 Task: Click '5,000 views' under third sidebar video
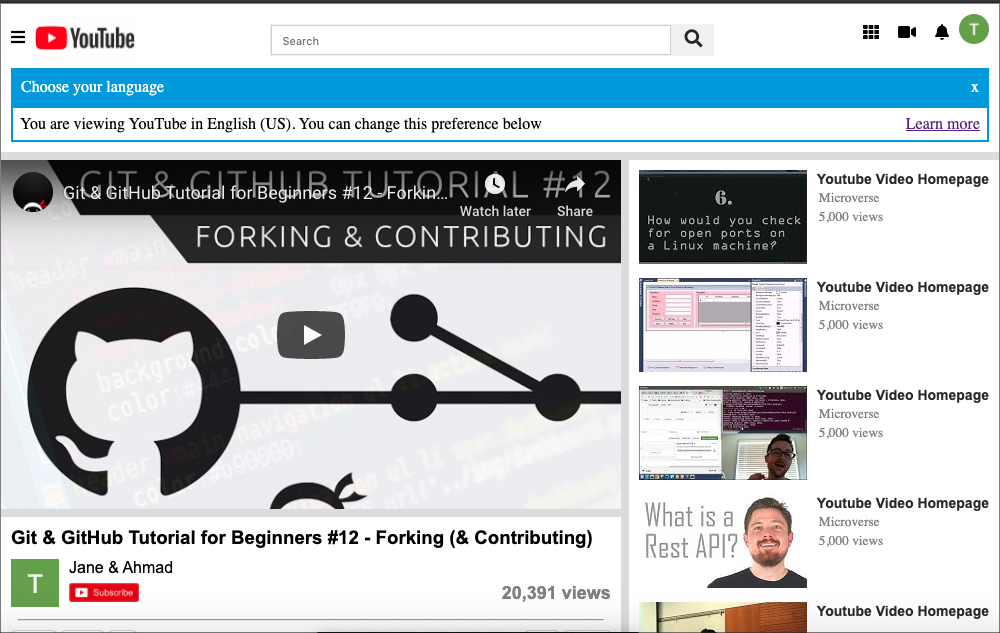(851, 433)
